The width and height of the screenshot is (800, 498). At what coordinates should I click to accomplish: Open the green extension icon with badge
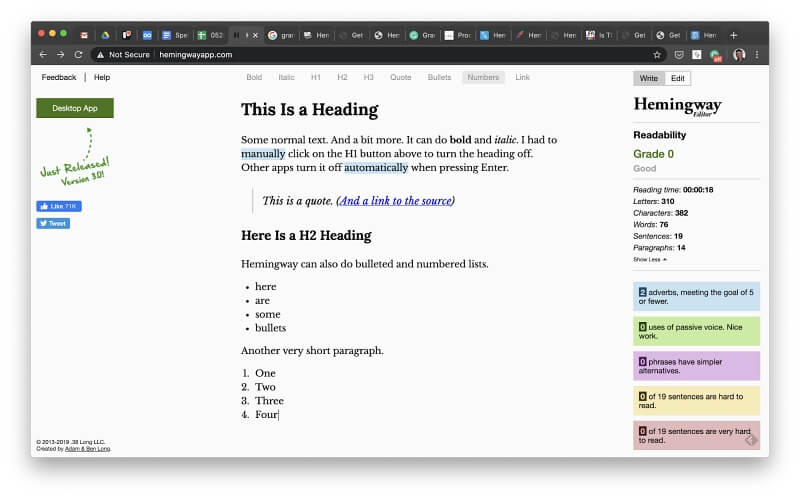coord(716,55)
